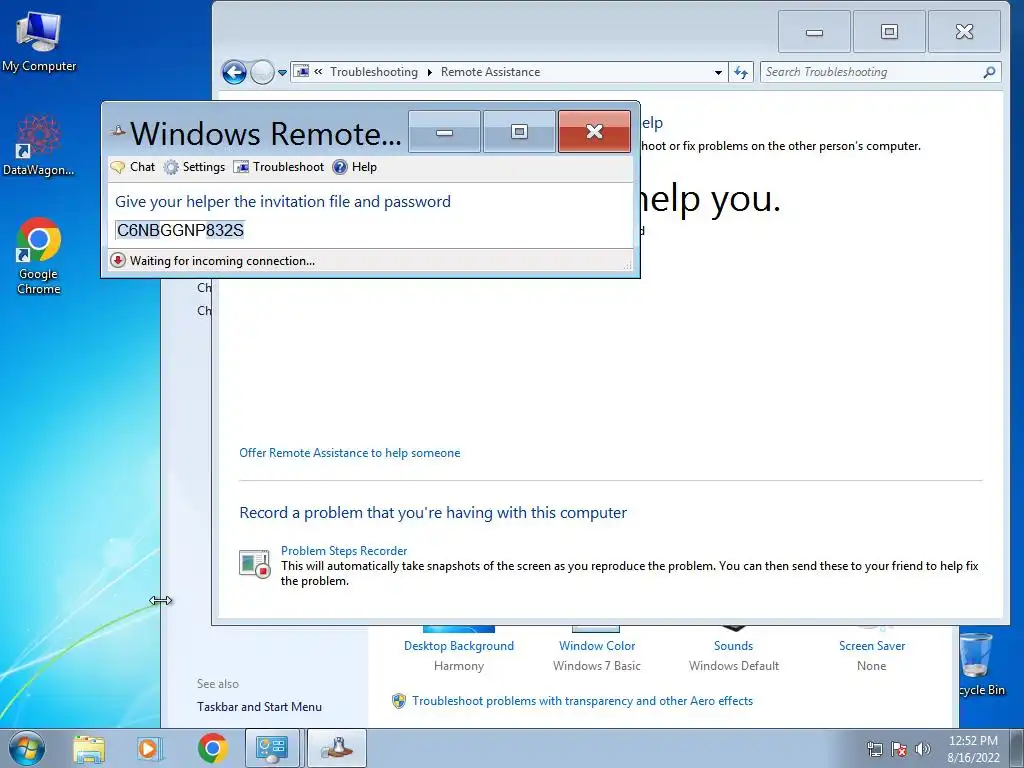Click the network tray icon

pyautogui.click(x=874, y=749)
